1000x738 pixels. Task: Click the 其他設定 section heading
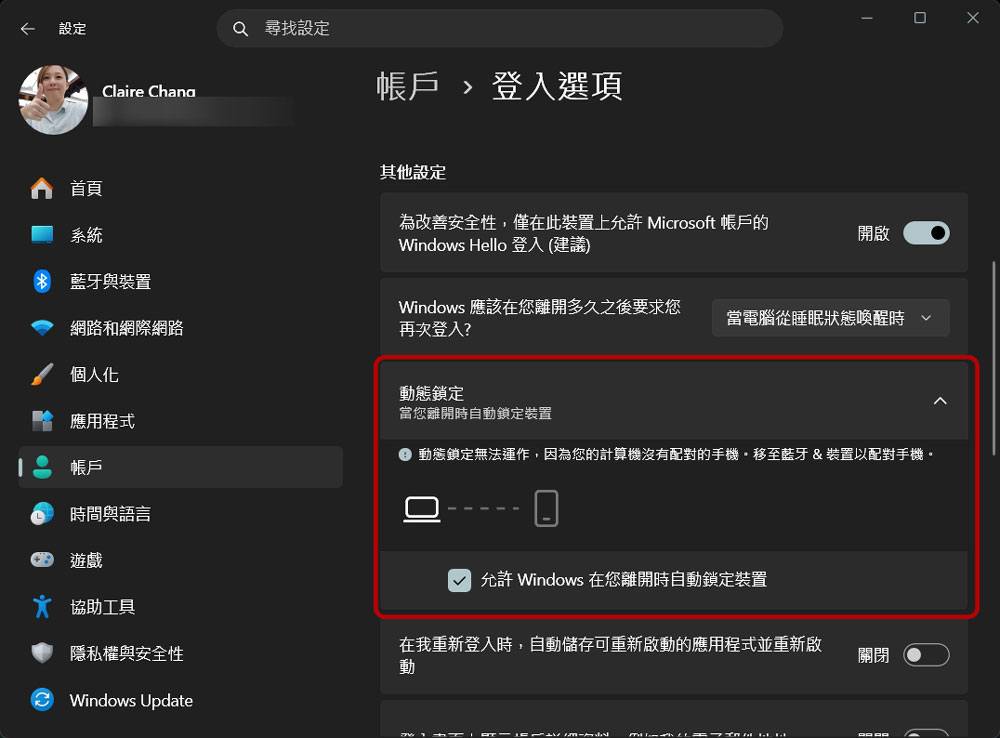tap(413, 172)
